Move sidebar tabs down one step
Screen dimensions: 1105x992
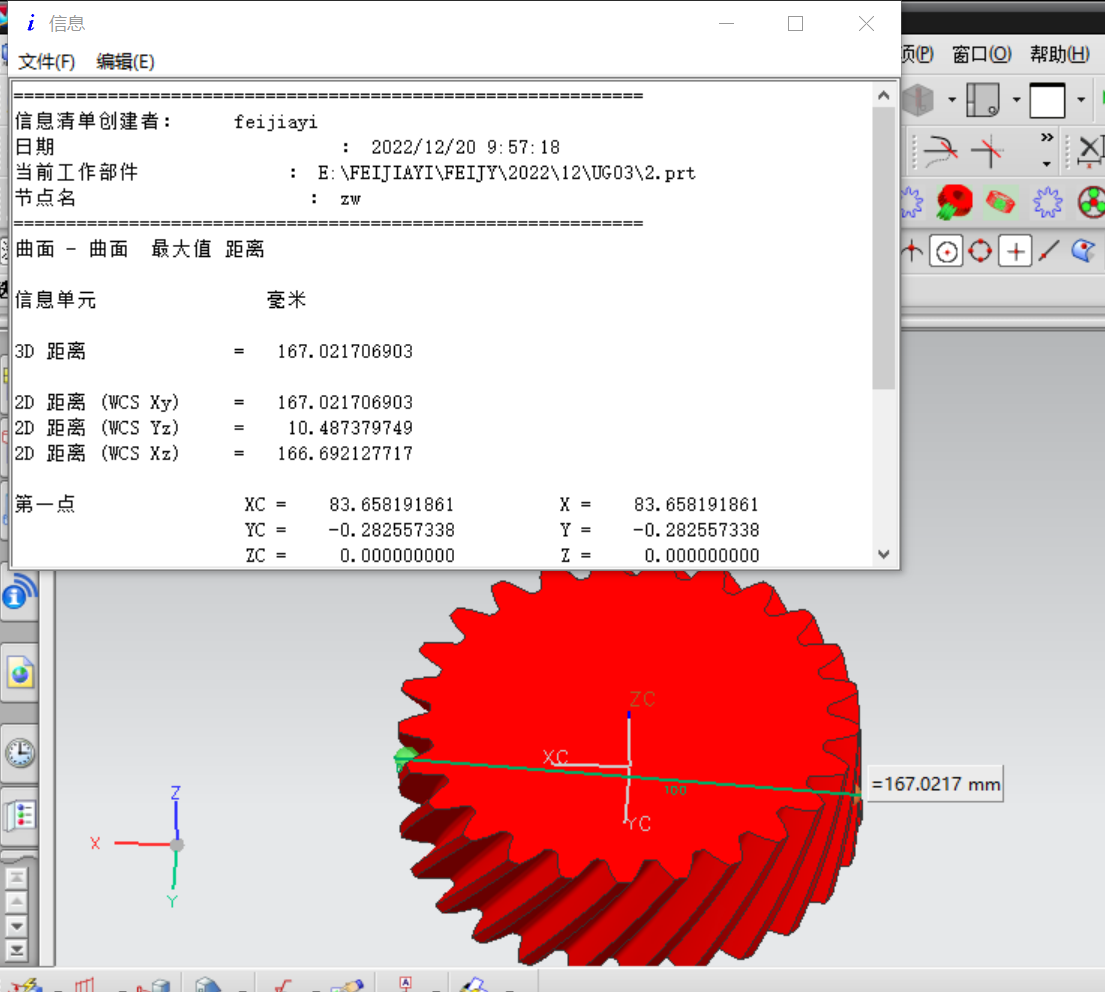[17, 926]
